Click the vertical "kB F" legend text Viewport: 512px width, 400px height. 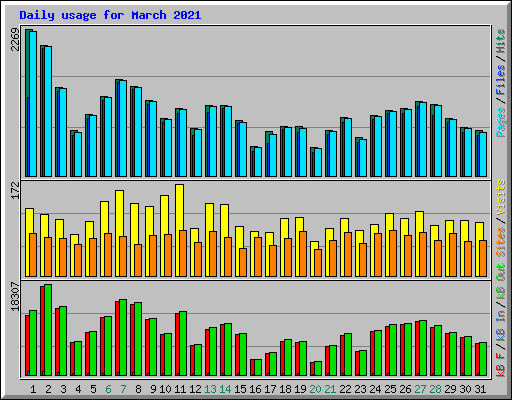pos(501,365)
